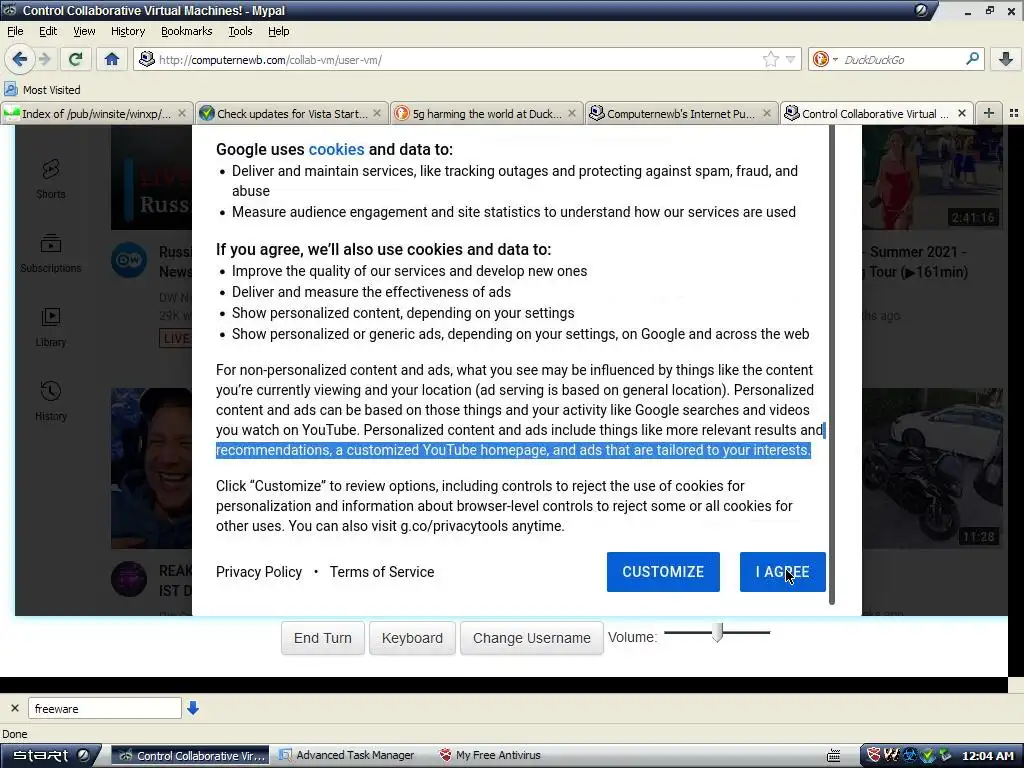
Task: Open the 11:28 motorcycle video thumbnail
Action: (x=933, y=468)
